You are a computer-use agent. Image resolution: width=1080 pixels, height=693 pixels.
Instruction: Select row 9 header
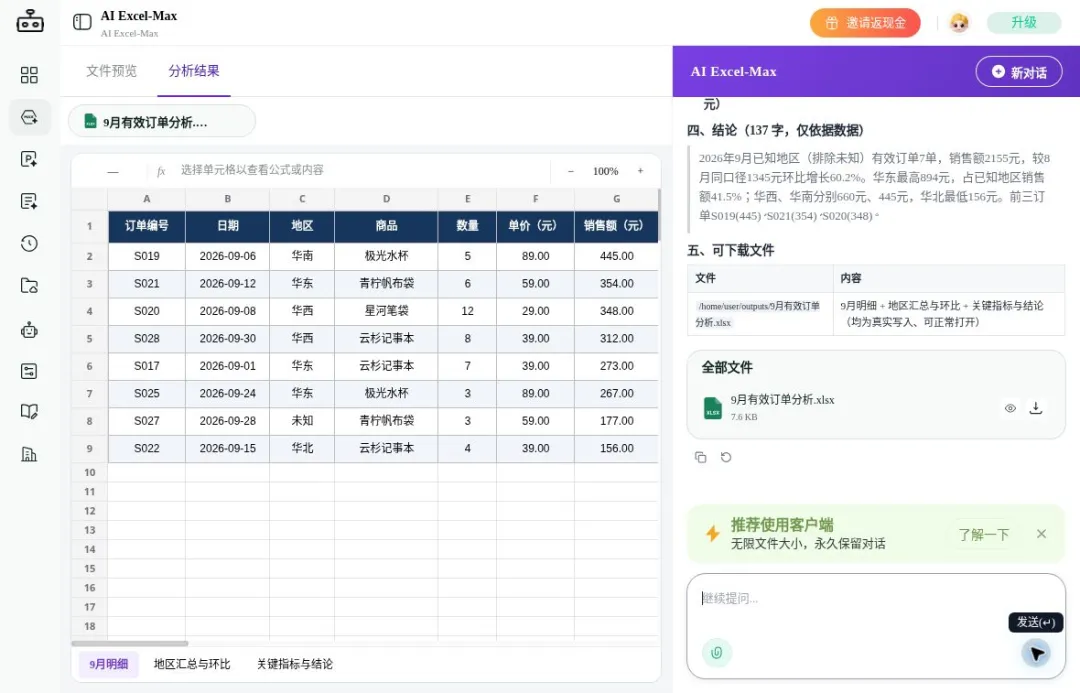[x=90, y=448]
